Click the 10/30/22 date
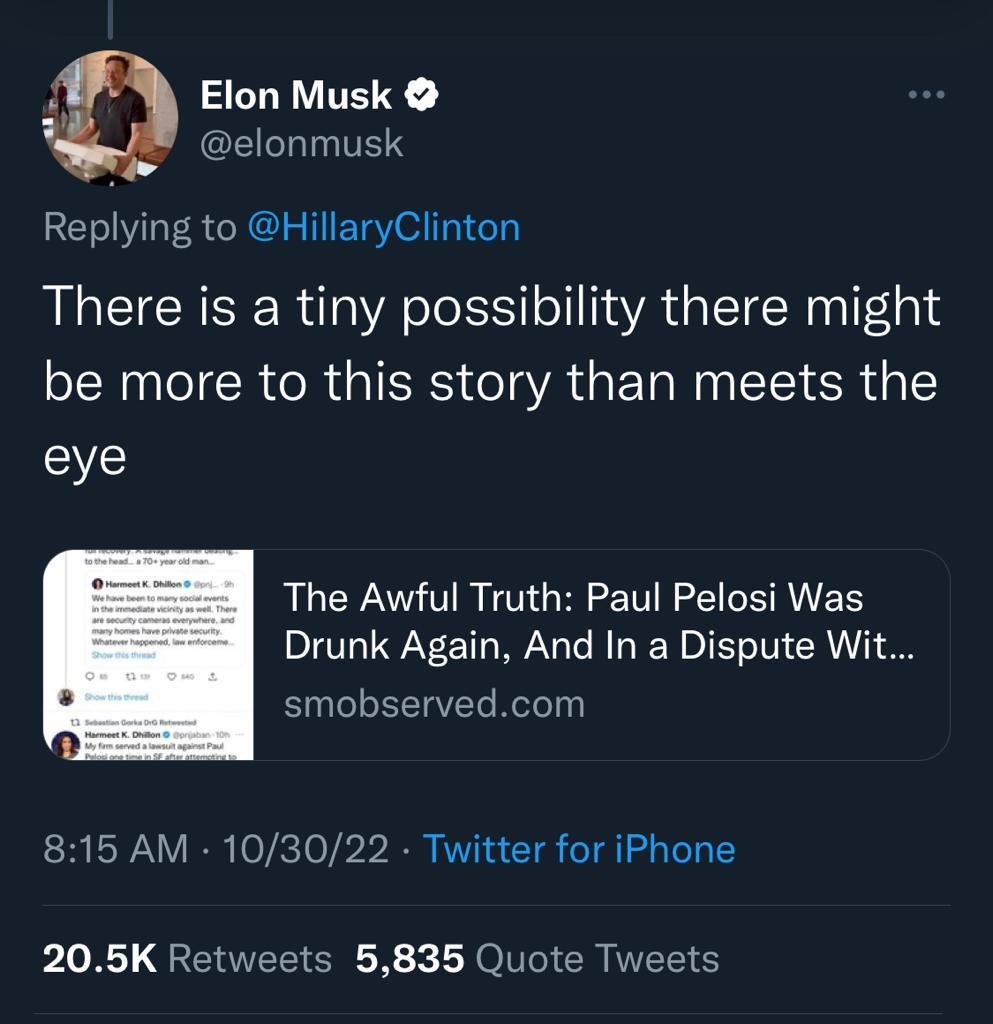The width and height of the screenshot is (993, 1024). 306,849
